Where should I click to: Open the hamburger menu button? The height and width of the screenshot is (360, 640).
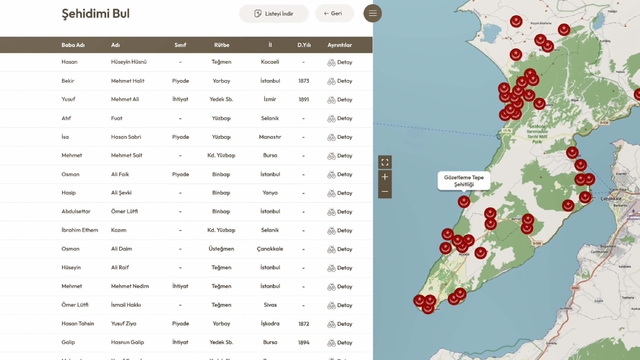pyautogui.click(x=373, y=13)
